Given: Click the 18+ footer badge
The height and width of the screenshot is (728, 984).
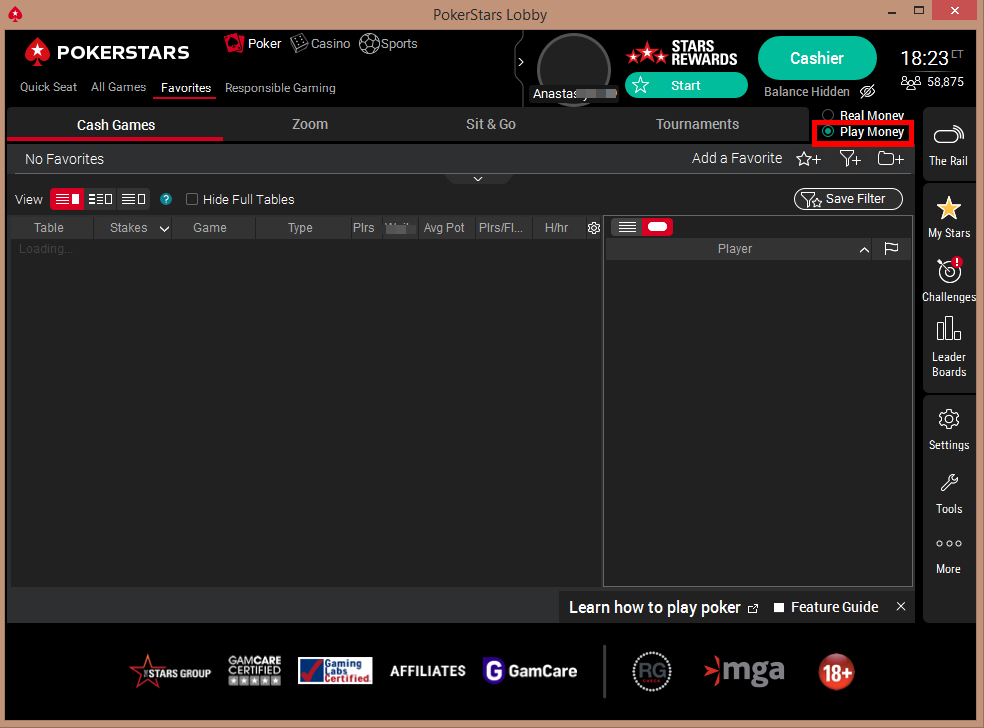Looking at the screenshot, I should coord(837,672).
